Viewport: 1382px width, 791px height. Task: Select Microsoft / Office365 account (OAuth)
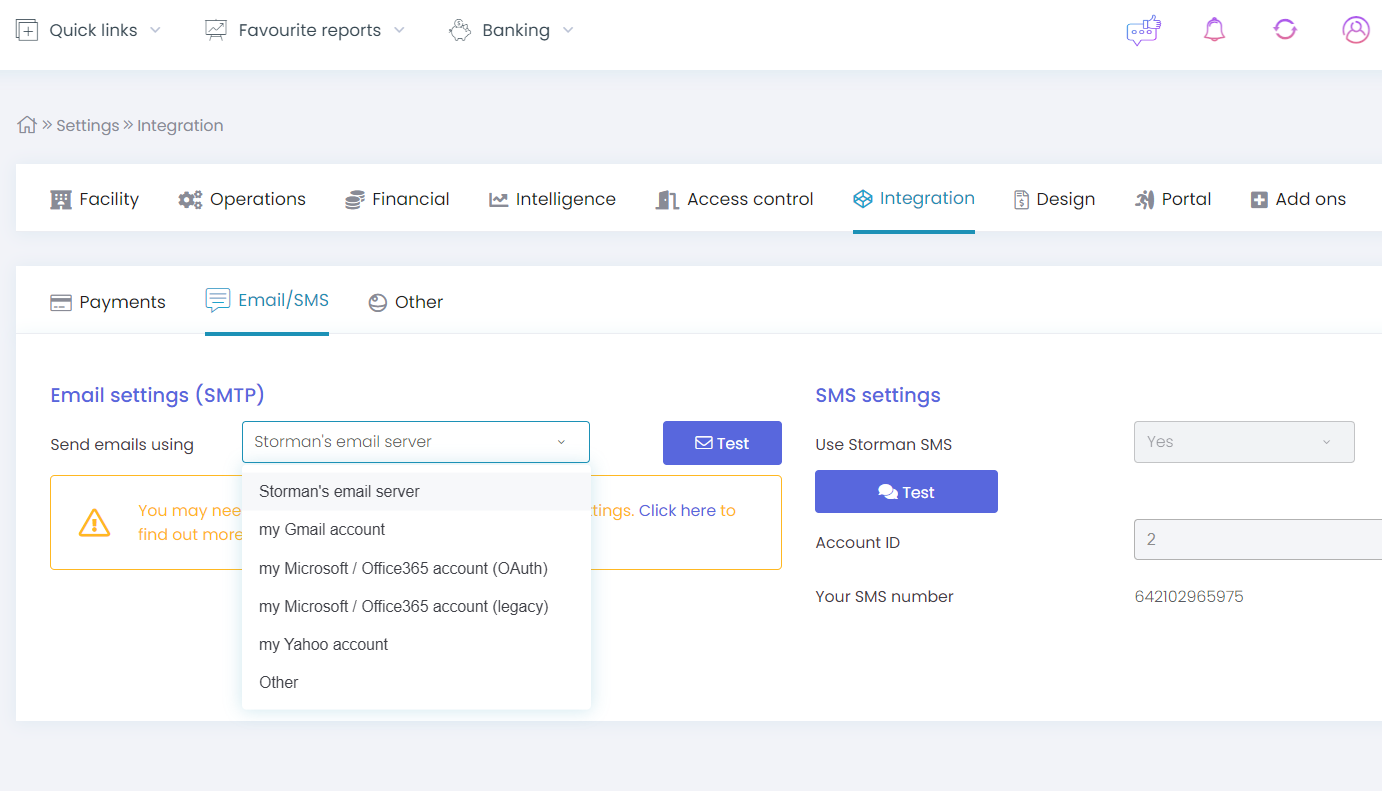(416, 568)
